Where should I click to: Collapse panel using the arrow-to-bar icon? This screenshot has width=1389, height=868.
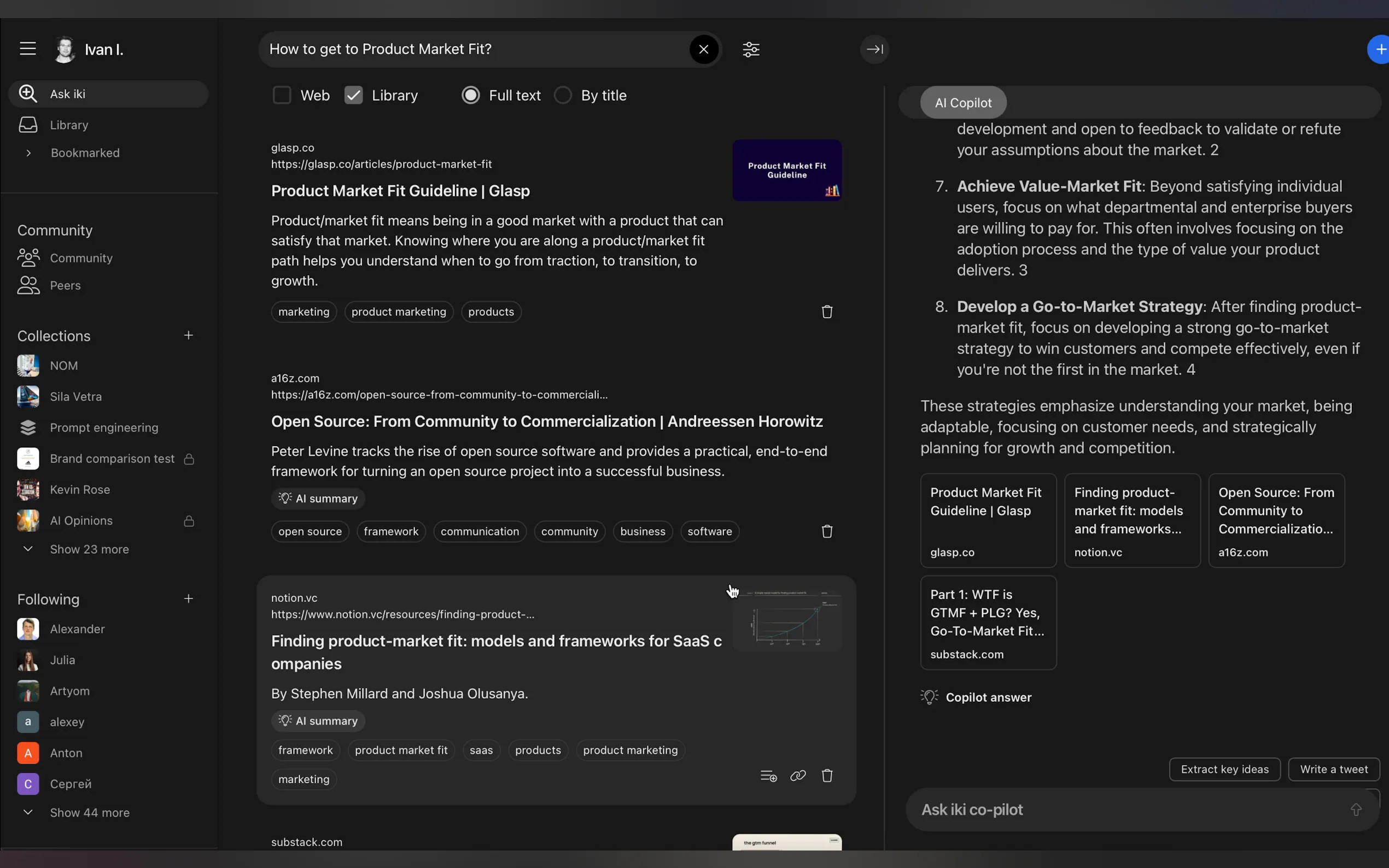click(874, 49)
